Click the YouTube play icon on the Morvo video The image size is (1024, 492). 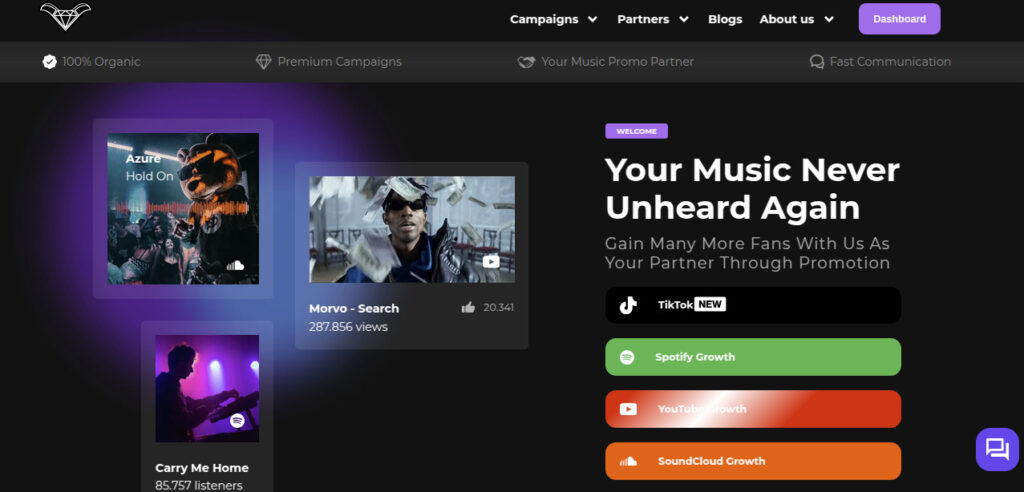491,261
